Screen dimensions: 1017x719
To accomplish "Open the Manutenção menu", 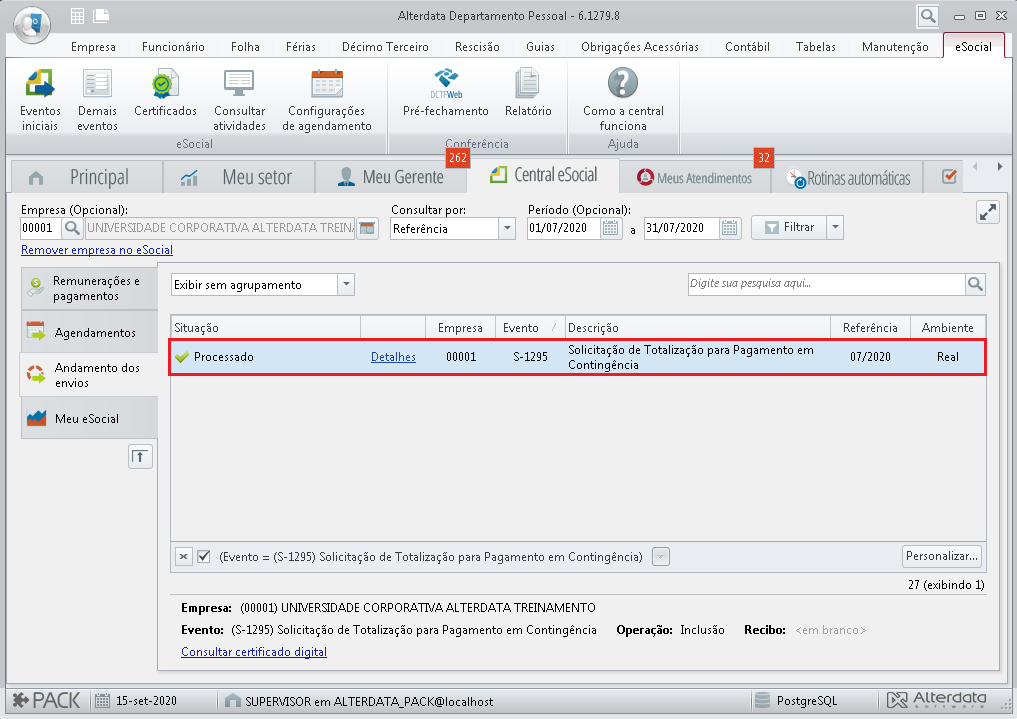I will [x=895, y=47].
